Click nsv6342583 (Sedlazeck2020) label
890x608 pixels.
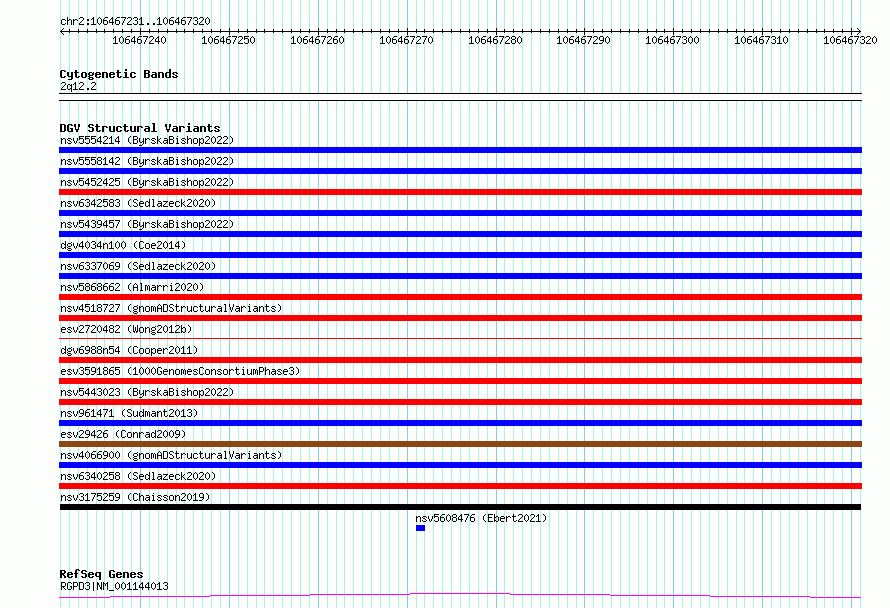tap(138, 203)
